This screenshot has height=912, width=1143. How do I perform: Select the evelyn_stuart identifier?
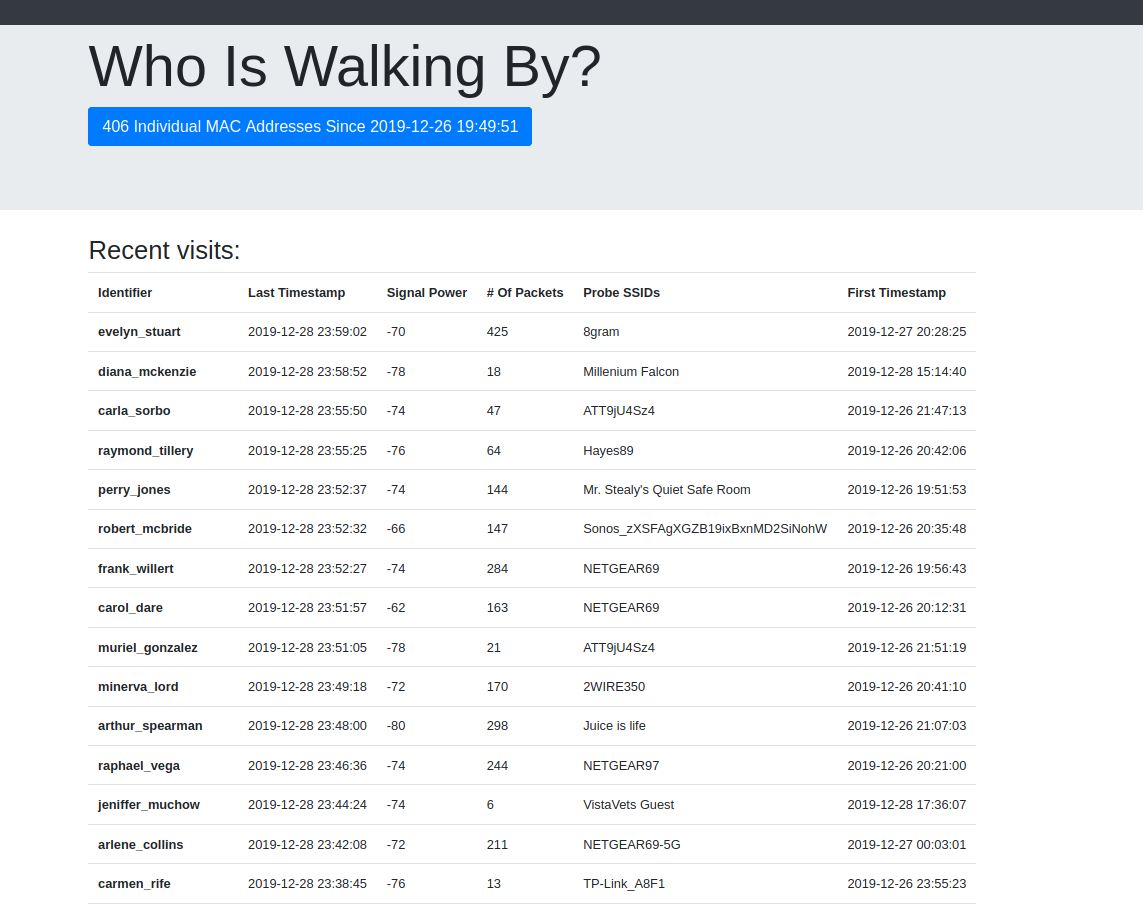(139, 332)
